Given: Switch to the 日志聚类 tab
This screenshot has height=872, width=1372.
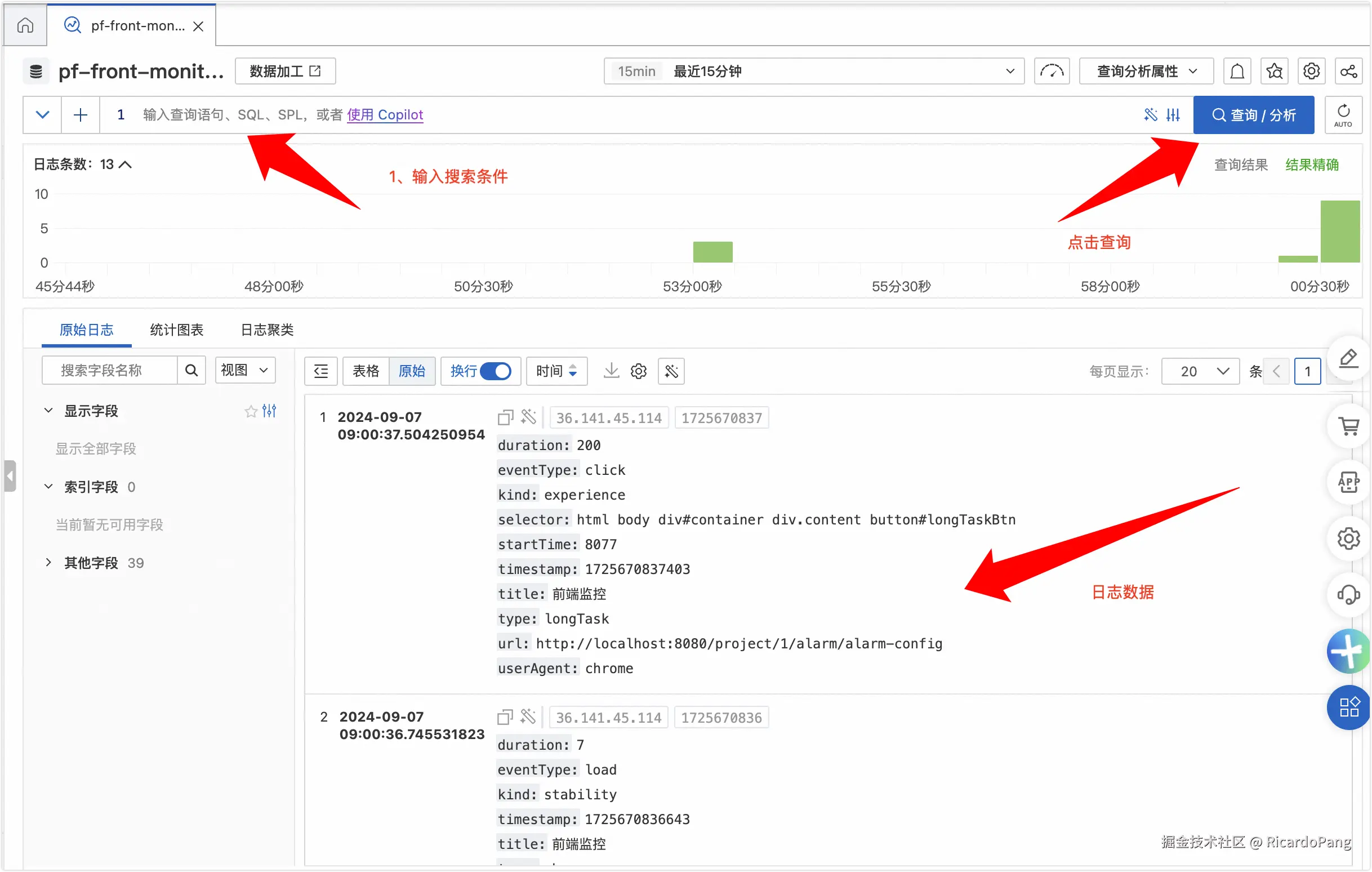Looking at the screenshot, I should 266,330.
